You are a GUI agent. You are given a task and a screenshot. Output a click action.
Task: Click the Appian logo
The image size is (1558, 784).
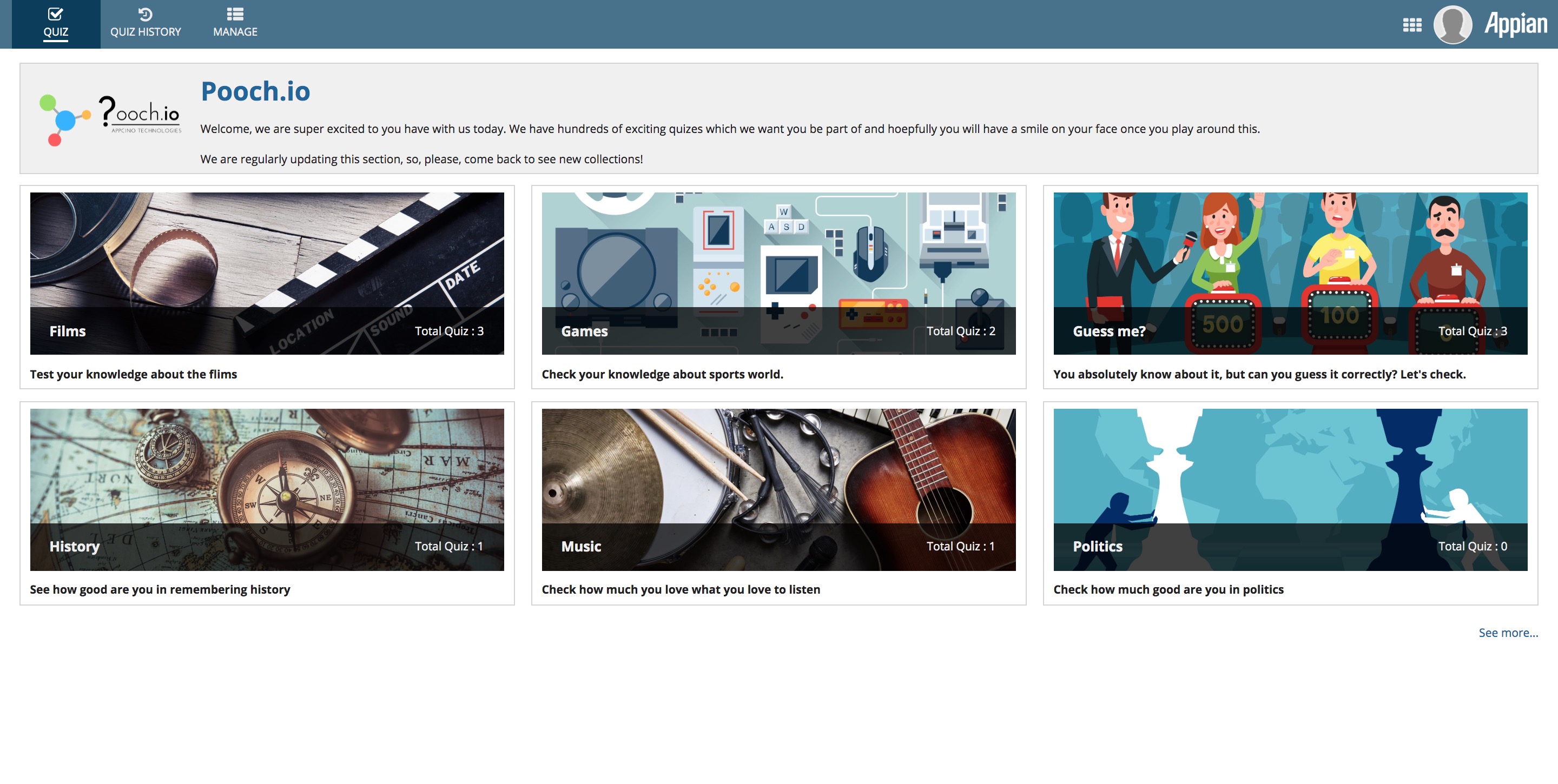pos(1515,25)
